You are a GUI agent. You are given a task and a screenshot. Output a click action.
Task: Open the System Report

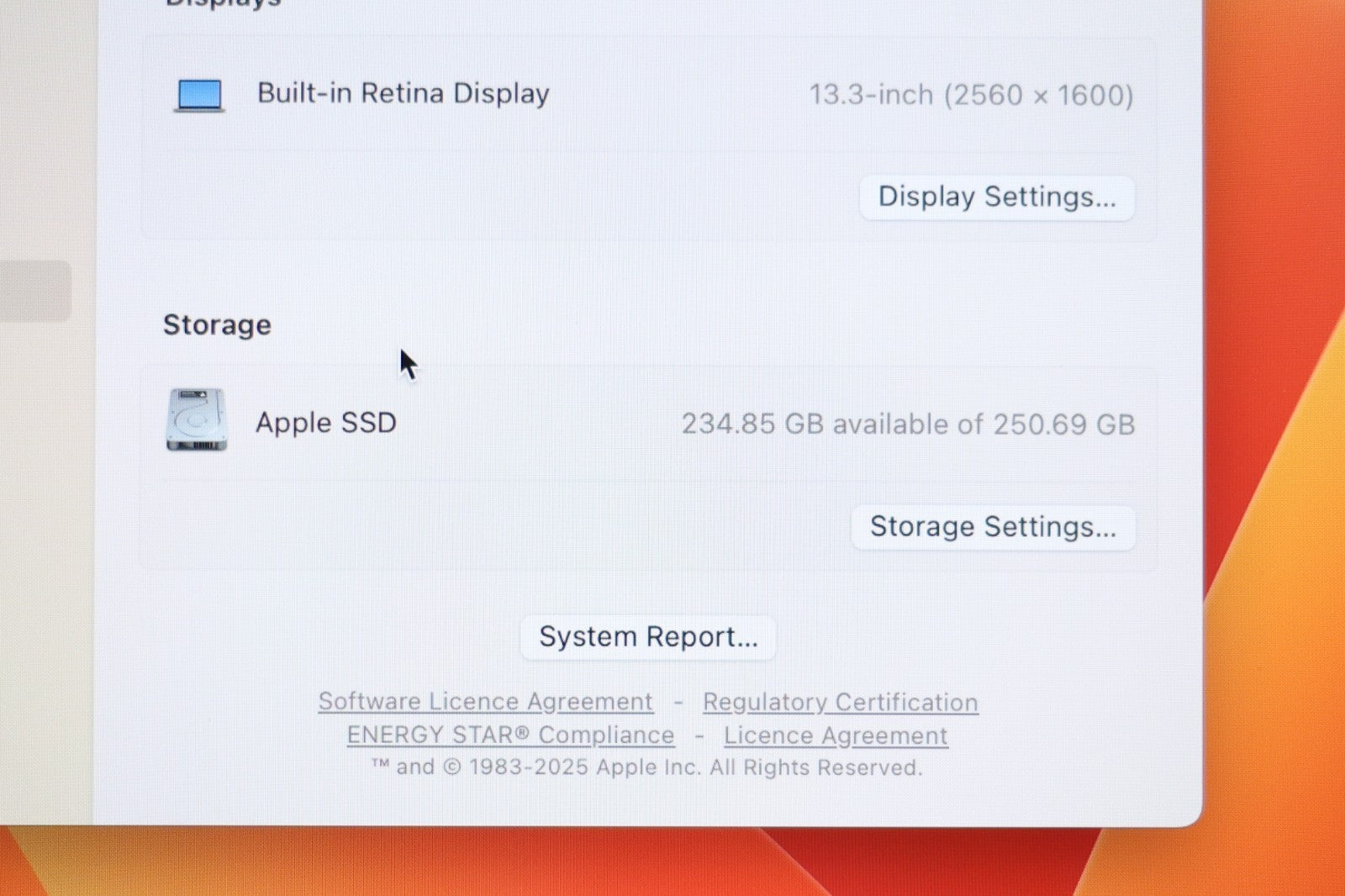point(648,637)
